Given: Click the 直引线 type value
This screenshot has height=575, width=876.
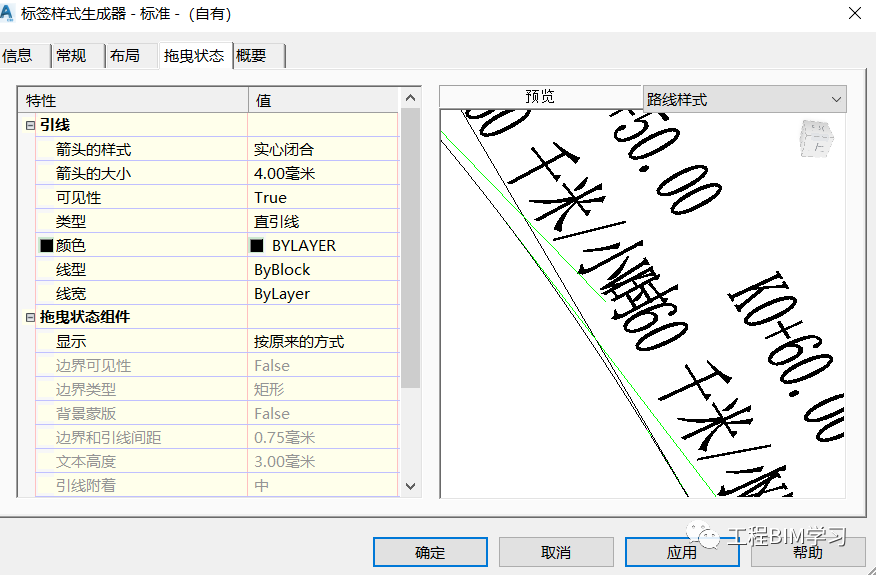Looking at the screenshot, I should (277, 221).
